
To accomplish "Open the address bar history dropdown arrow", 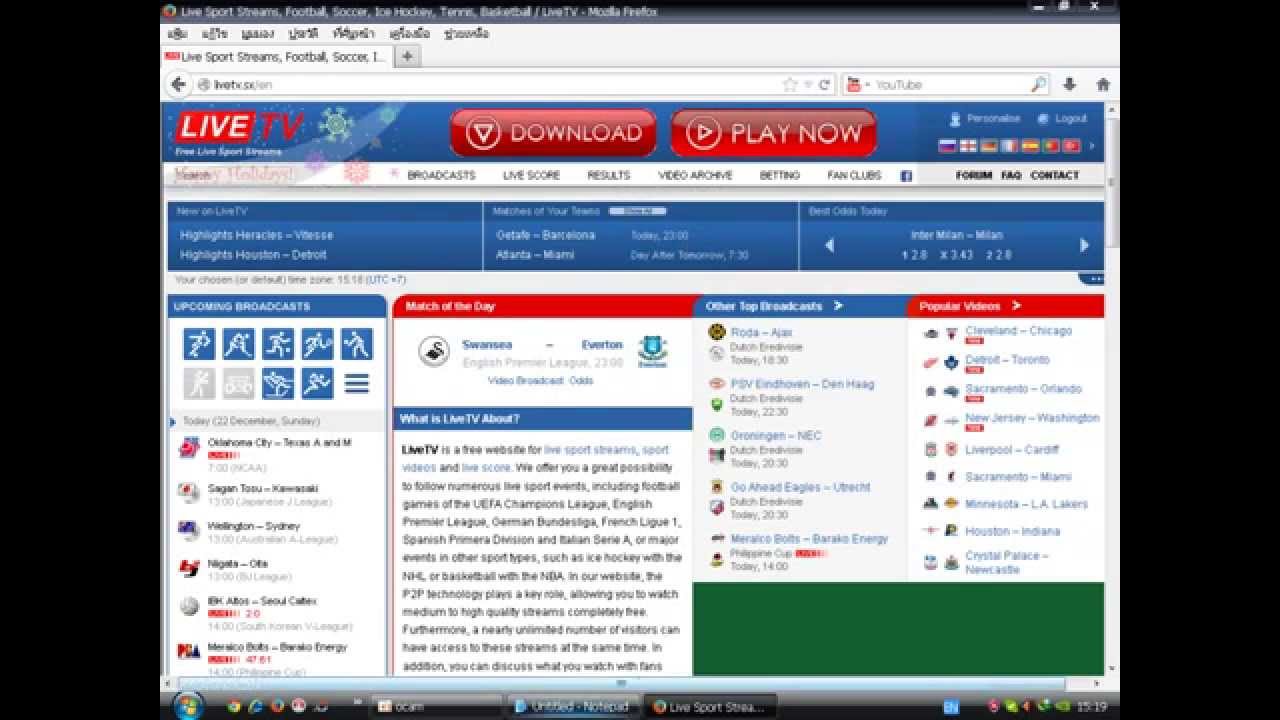I will tap(808, 85).
